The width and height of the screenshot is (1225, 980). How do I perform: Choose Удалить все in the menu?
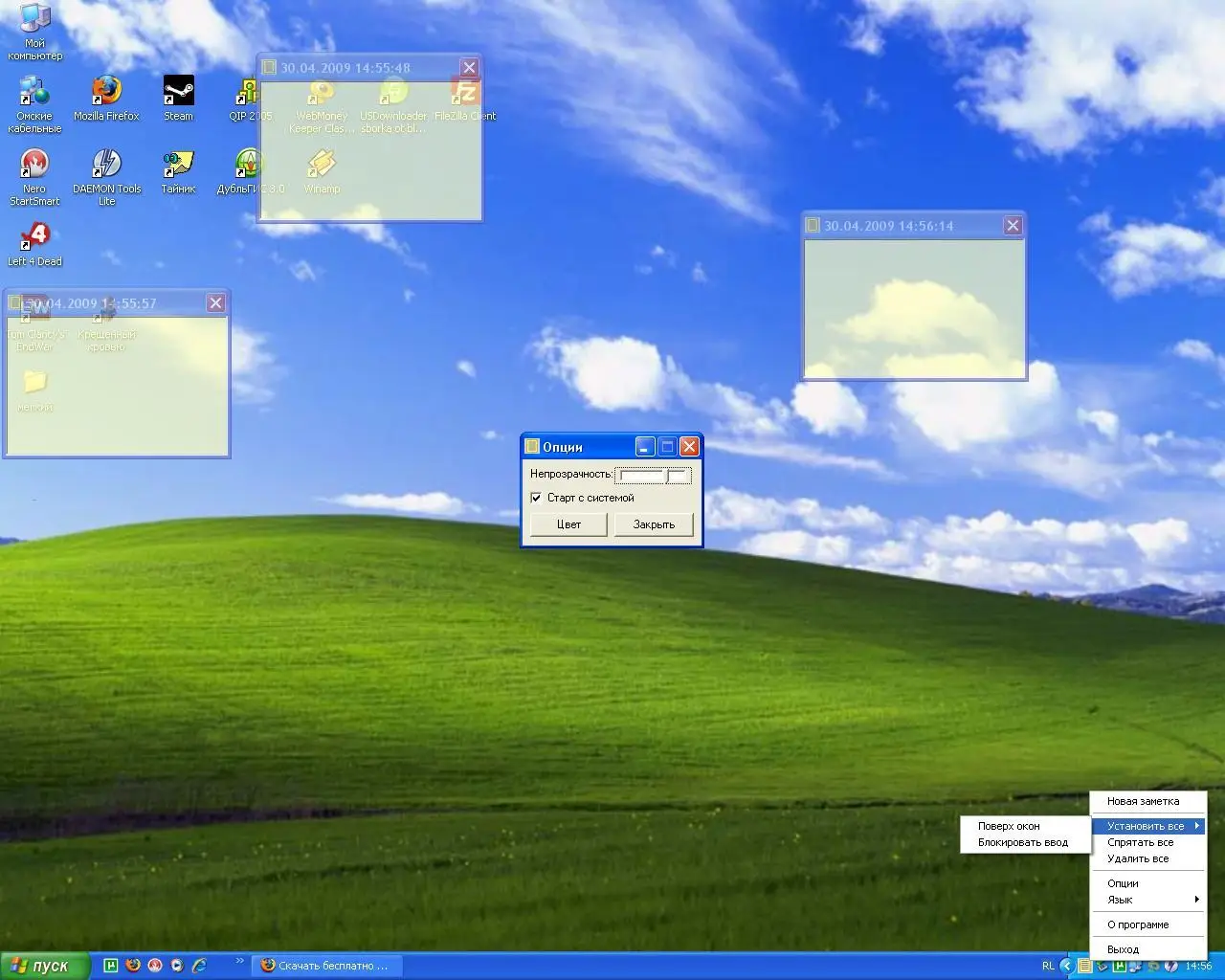(x=1147, y=858)
